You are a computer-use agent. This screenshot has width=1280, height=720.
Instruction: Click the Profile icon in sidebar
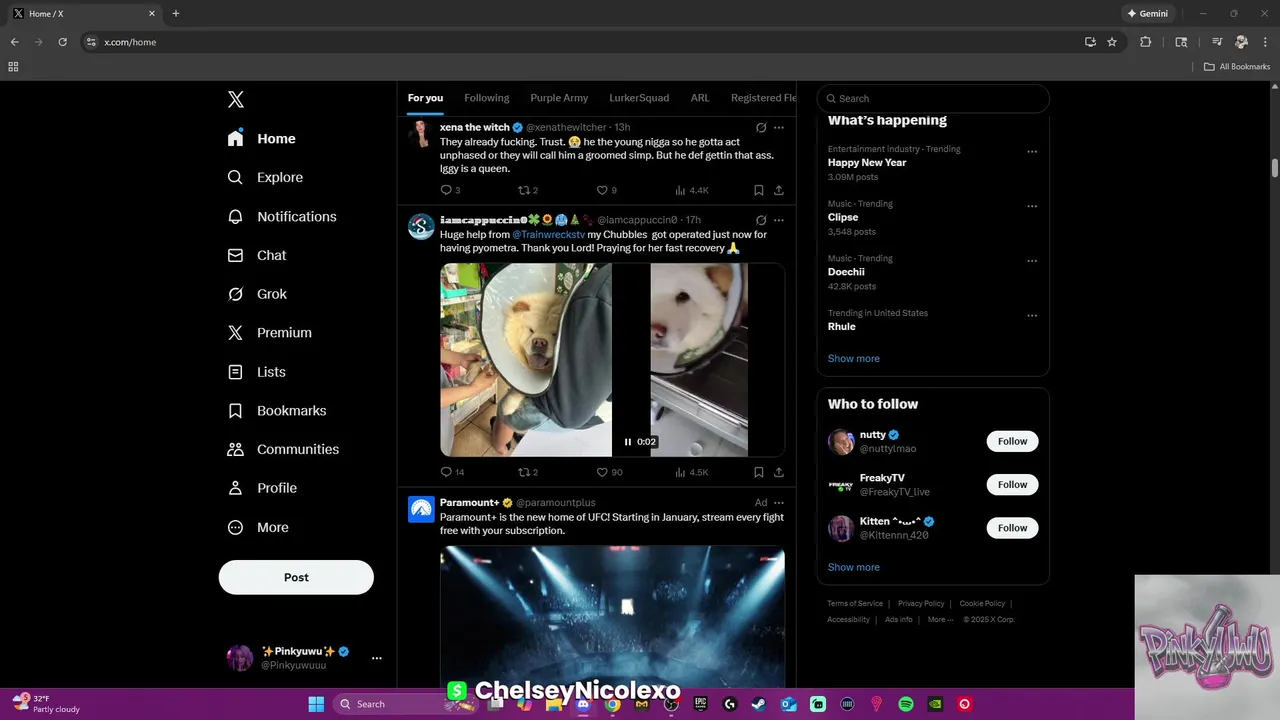[235, 488]
